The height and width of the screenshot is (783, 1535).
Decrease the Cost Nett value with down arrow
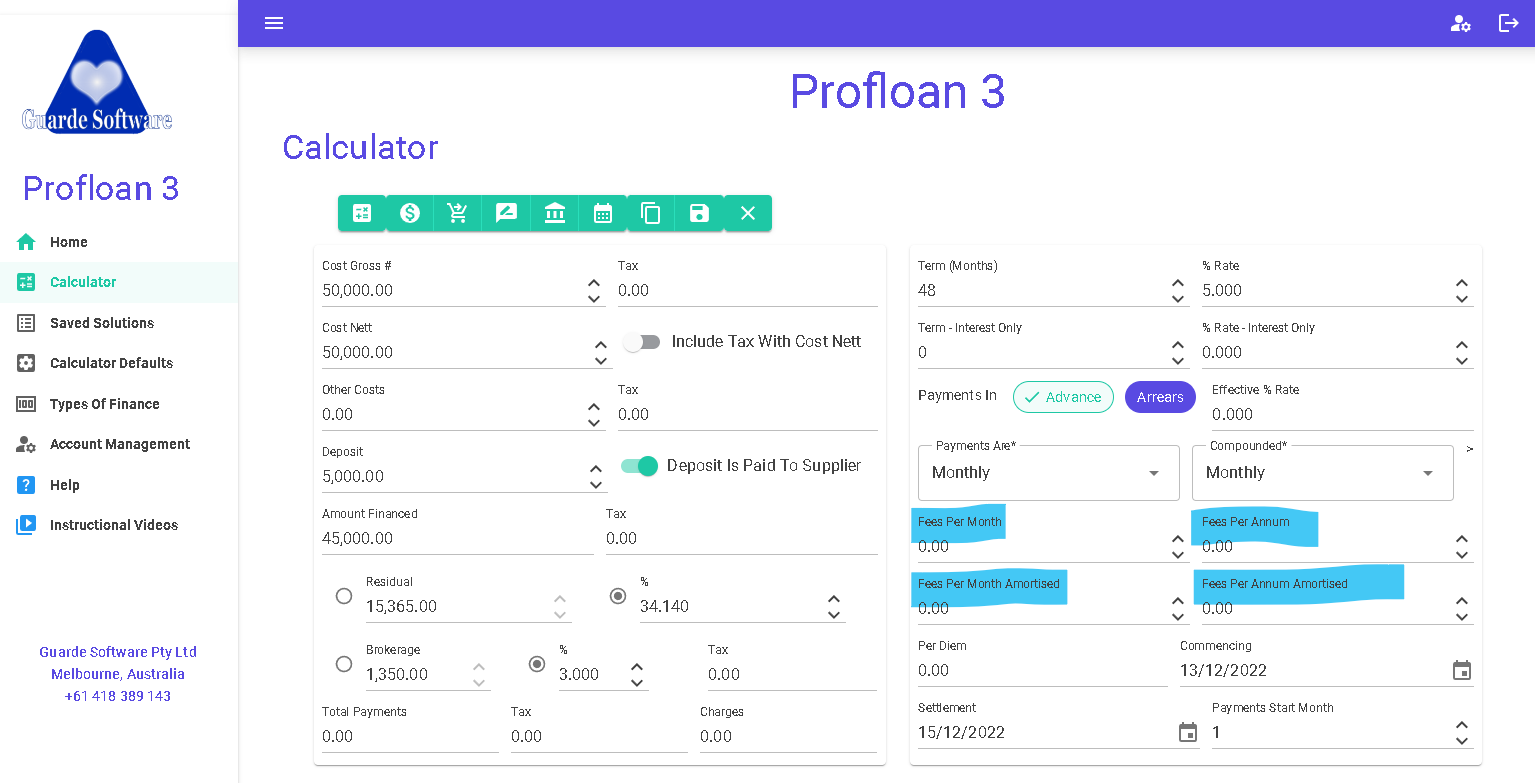pos(601,361)
